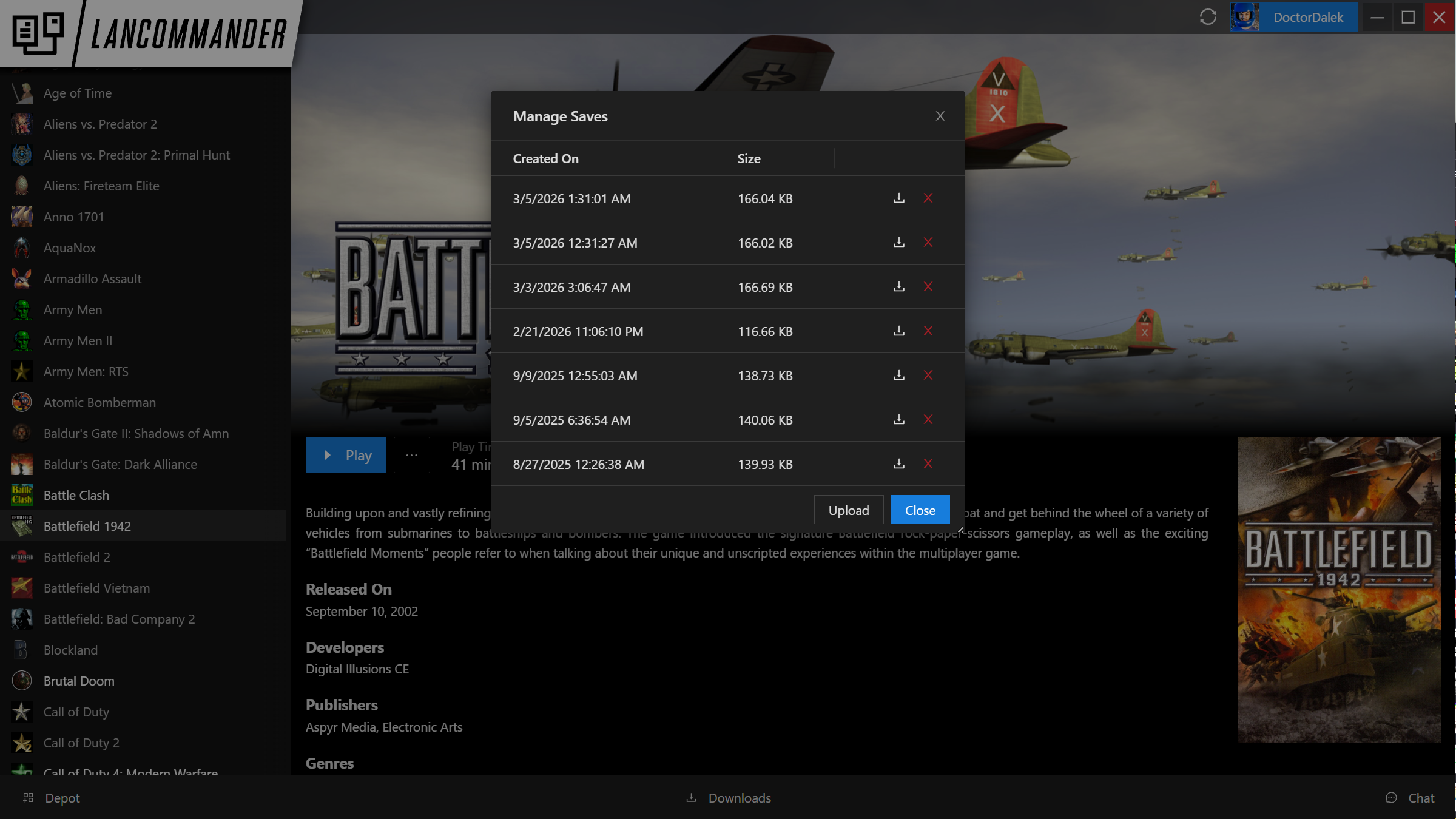Open the Downloads tab

pos(728,798)
